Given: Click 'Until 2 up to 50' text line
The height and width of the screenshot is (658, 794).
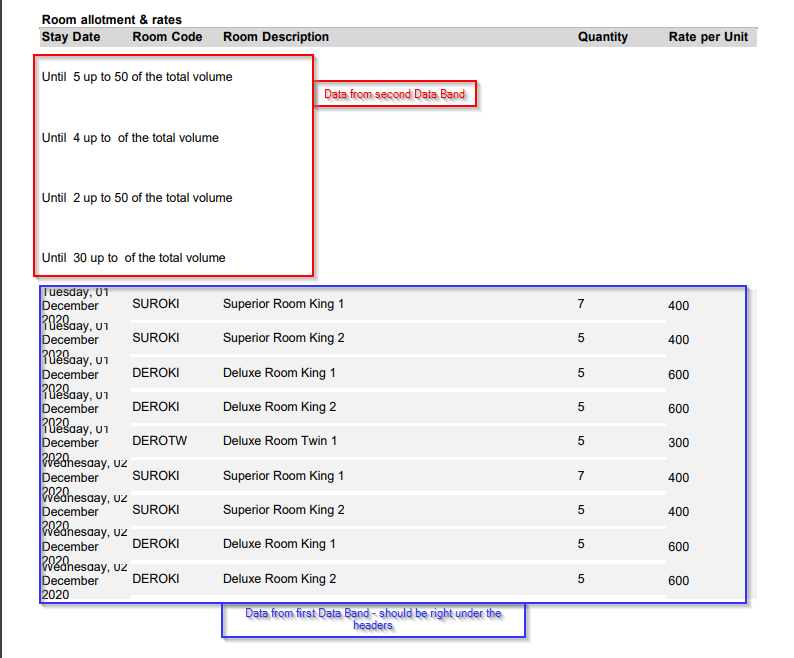Looking at the screenshot, I should [x=137, y=198].
